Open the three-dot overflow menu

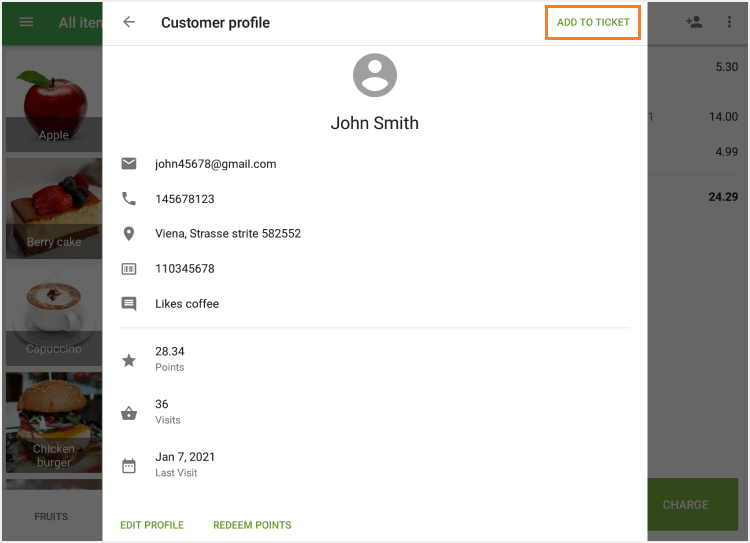tap(729, 22)
